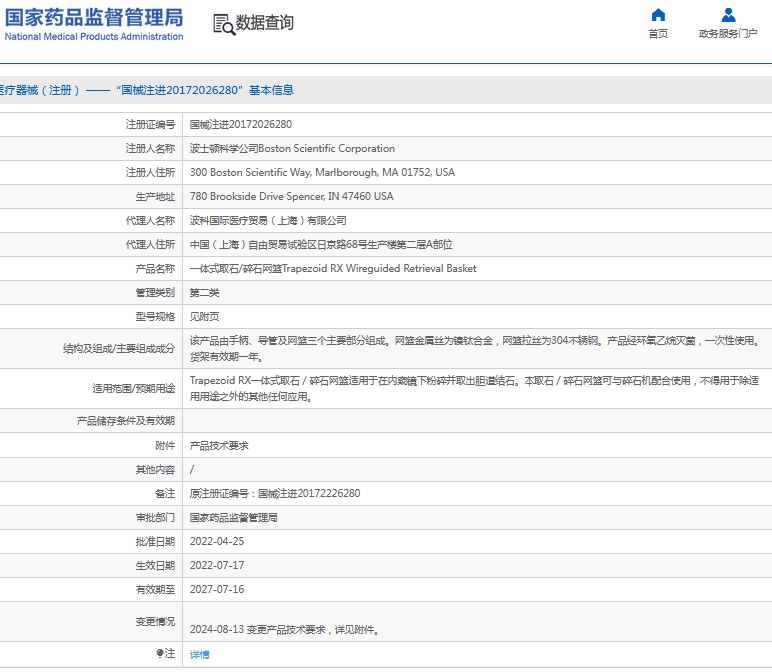Select agent name 波科国际医疗贸易（上海）有限公司
Viewport: 772px width, 672px height.
(268, 221)
